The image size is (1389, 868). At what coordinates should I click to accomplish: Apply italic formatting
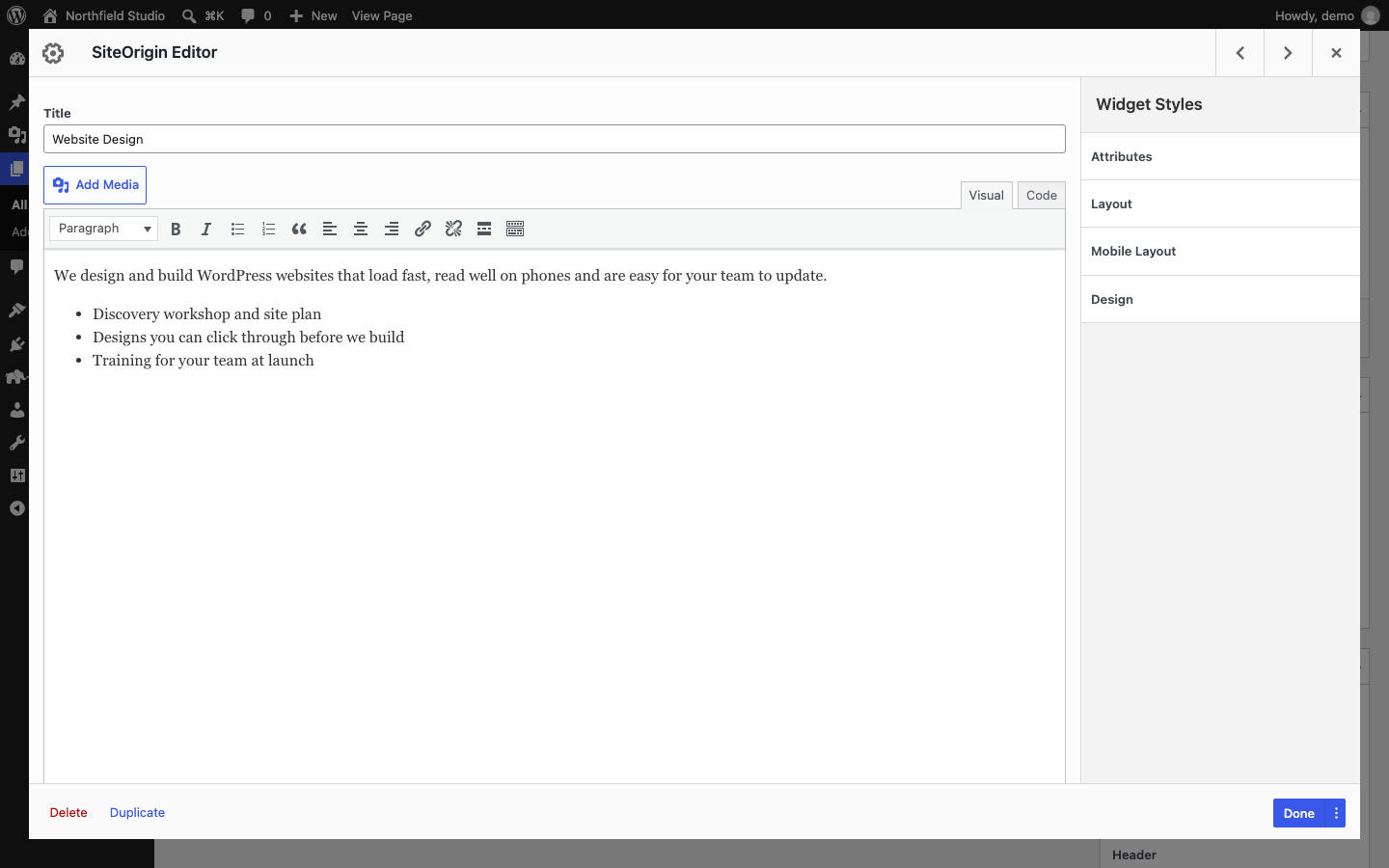pyautogui.click(x=206, y=229)
